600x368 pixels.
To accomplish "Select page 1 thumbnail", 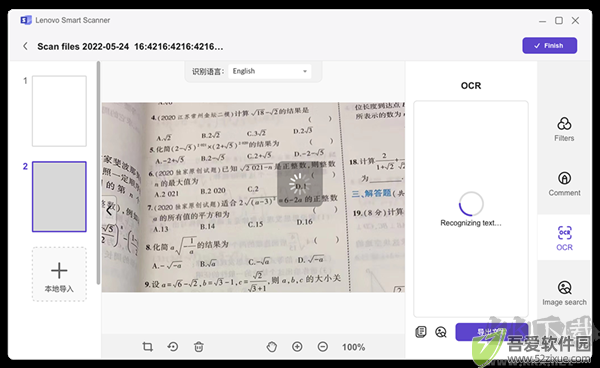I will pyautogui.click(x=59, y=111).
